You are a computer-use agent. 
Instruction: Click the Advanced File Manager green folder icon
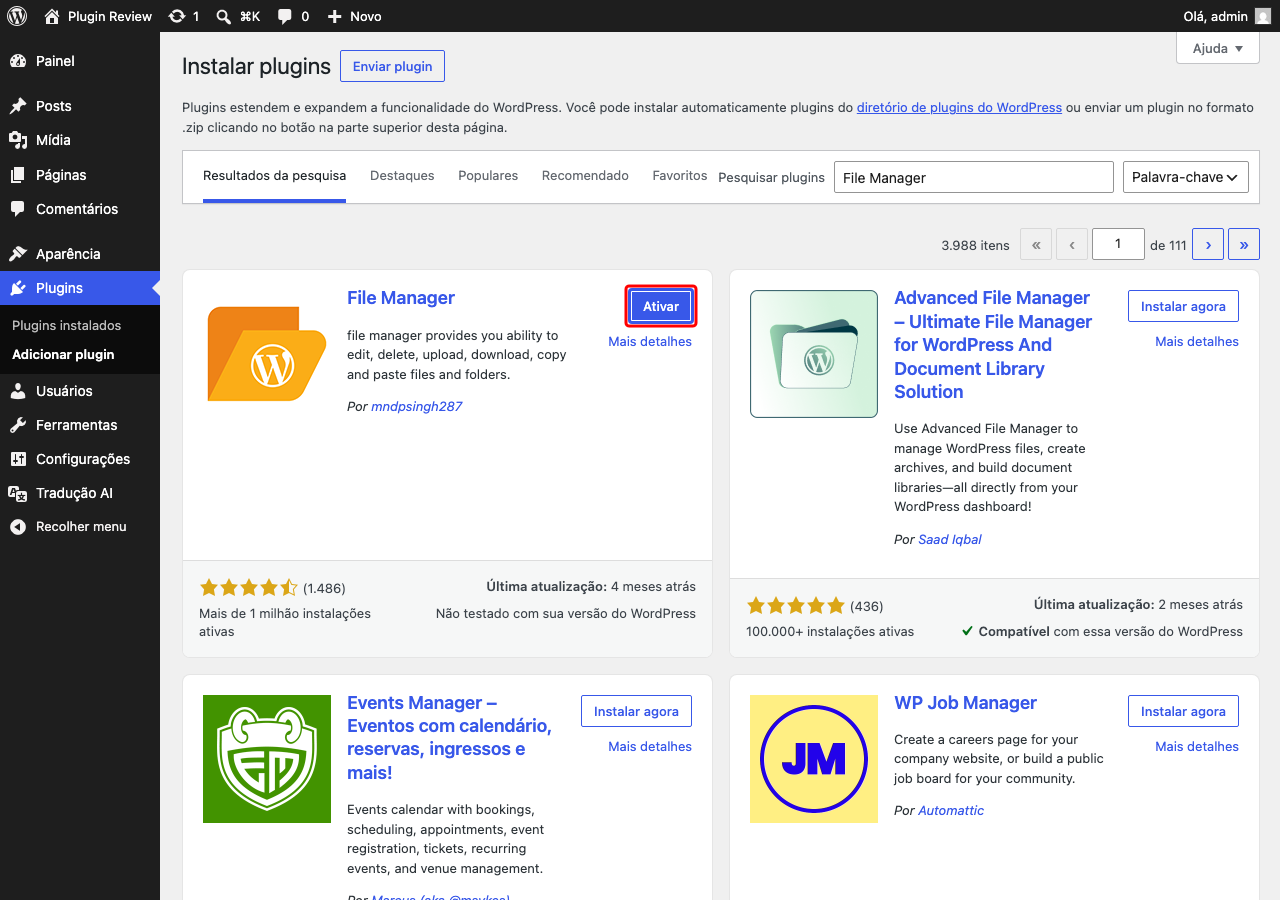click(x=814, y=354)
